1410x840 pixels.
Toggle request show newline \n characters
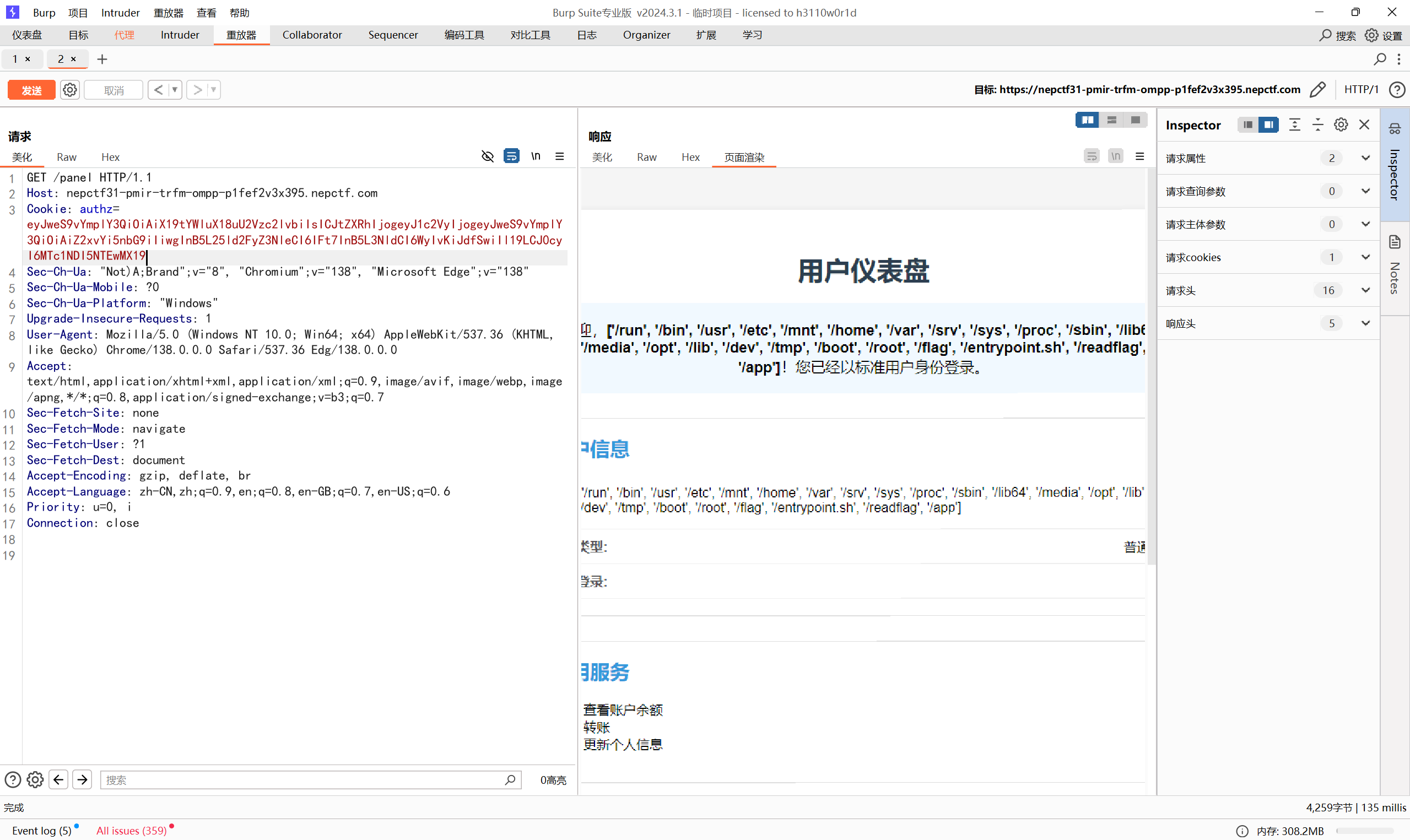[x=536, y=156]
